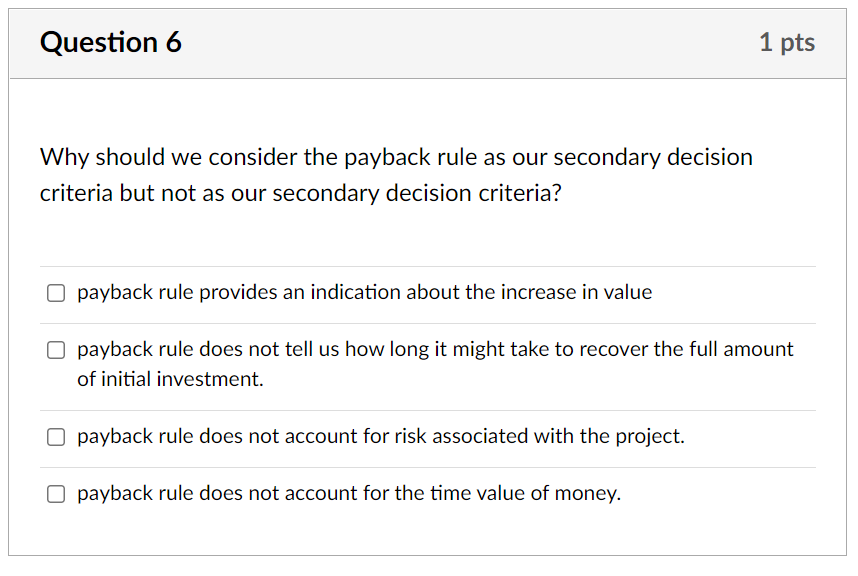The width and height of the screenshot is (858, 576).
Task: Check the 'risk associated with the project' option
Action: (56, 437)
